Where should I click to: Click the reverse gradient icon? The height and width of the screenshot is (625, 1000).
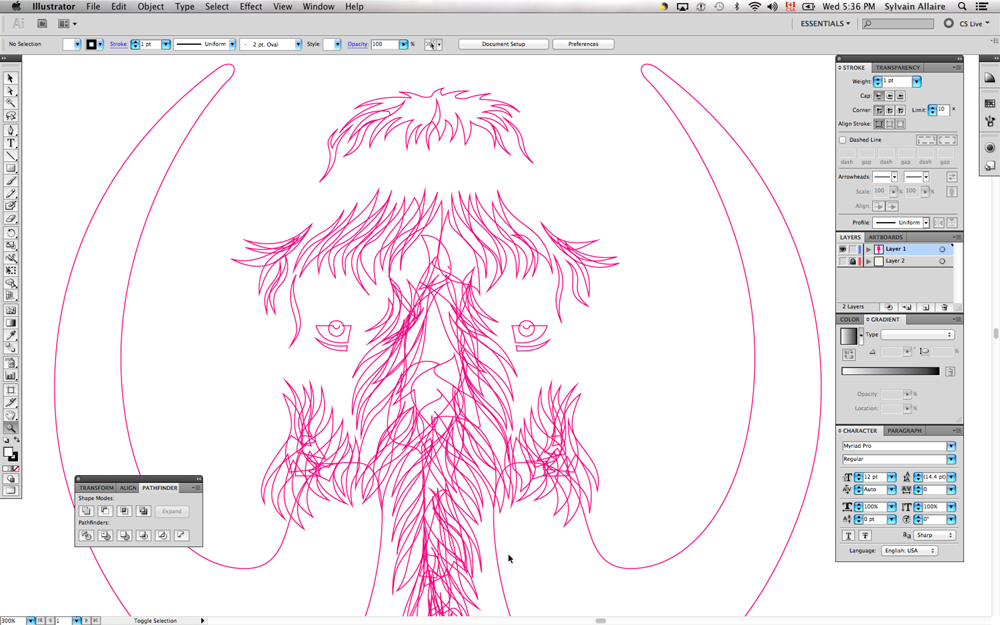coord(849,353)
